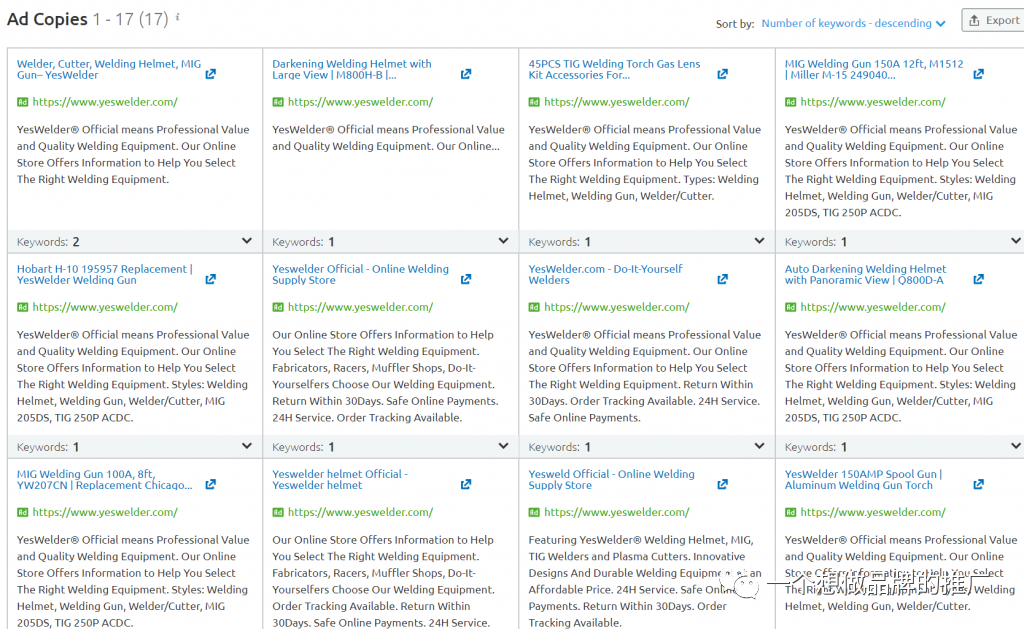Open 'YesWelder.com - Do-It-Yourself Welders' ad title

(x=605, y=274)
